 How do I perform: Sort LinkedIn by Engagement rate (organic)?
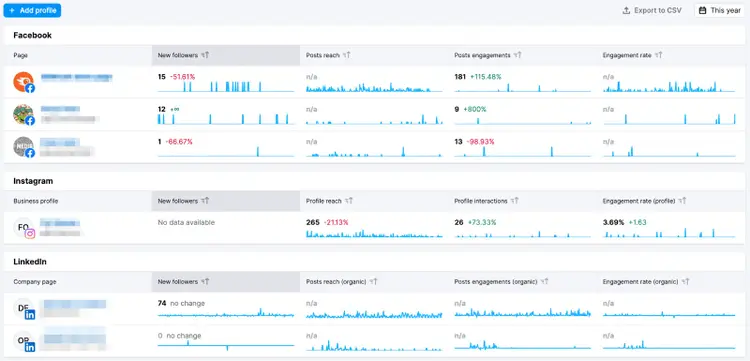click(686, 282)
